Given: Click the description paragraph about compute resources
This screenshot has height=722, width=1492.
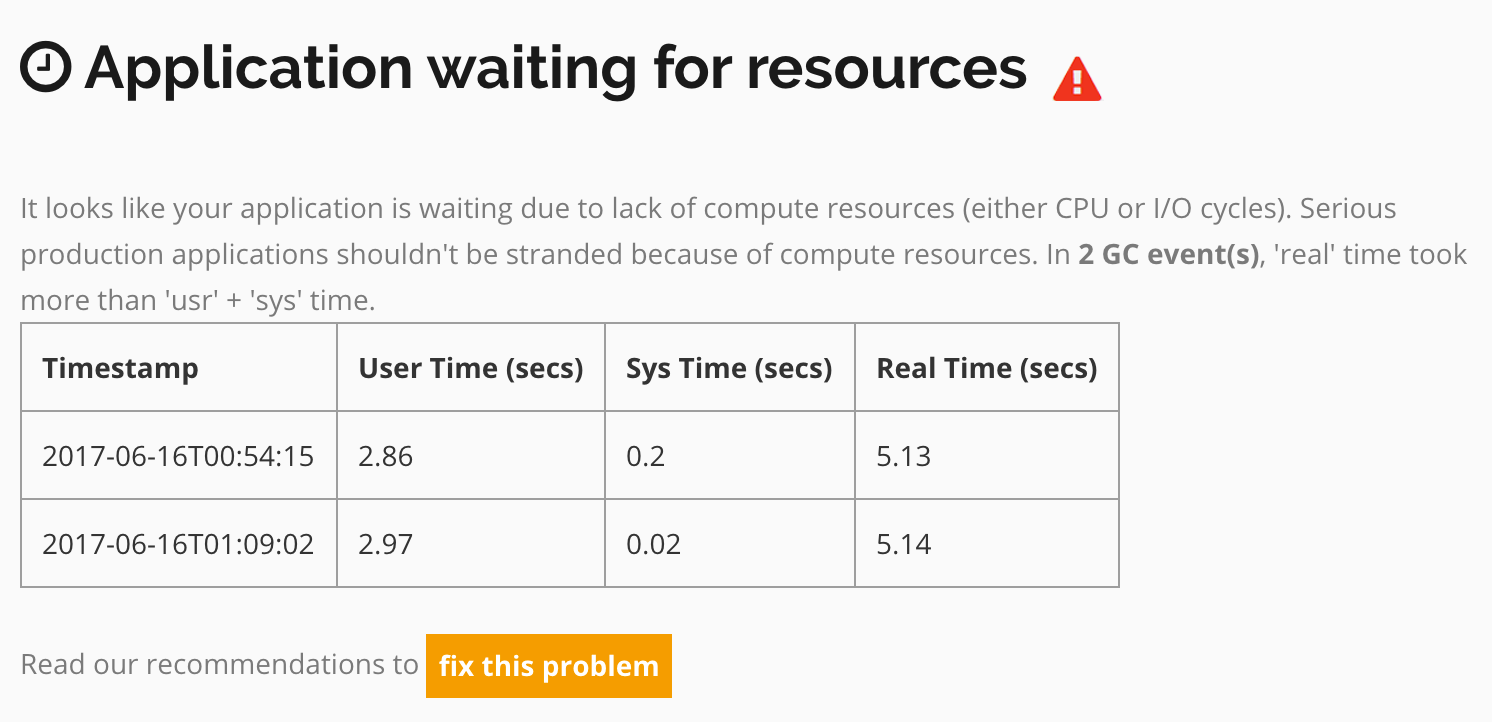Looking at the screenshot, I should [x=744, y=255].
